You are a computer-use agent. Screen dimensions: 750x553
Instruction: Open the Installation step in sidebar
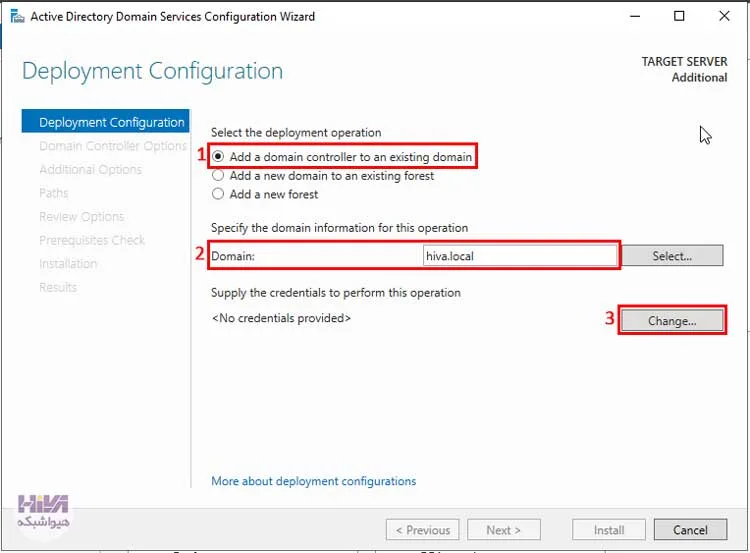coord(68,264)
